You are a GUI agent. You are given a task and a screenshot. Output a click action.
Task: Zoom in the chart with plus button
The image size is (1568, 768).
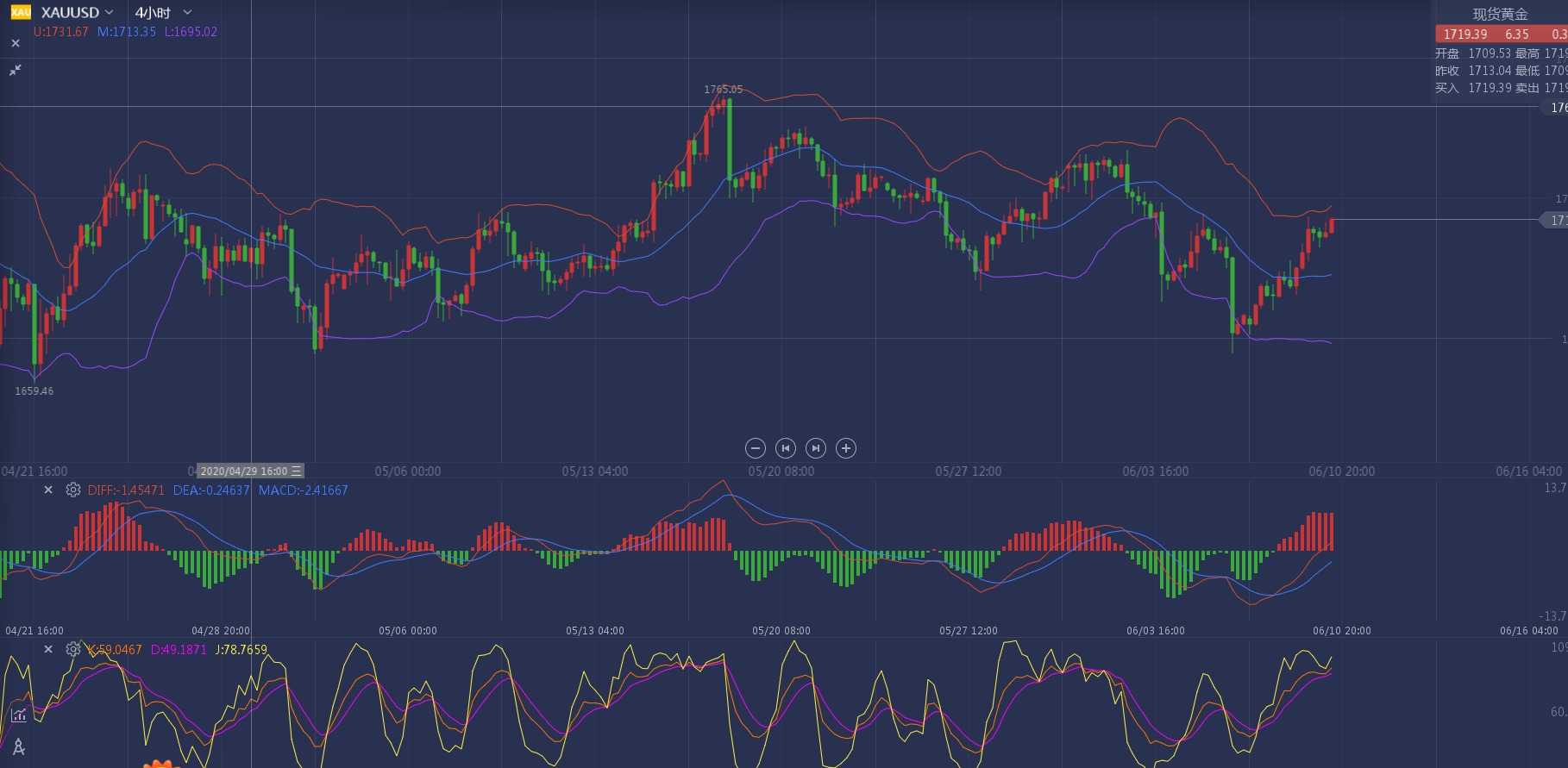coord(846,448)
